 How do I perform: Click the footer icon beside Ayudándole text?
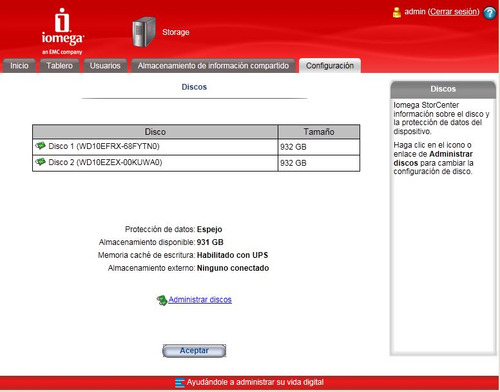[x=180, y=383]
